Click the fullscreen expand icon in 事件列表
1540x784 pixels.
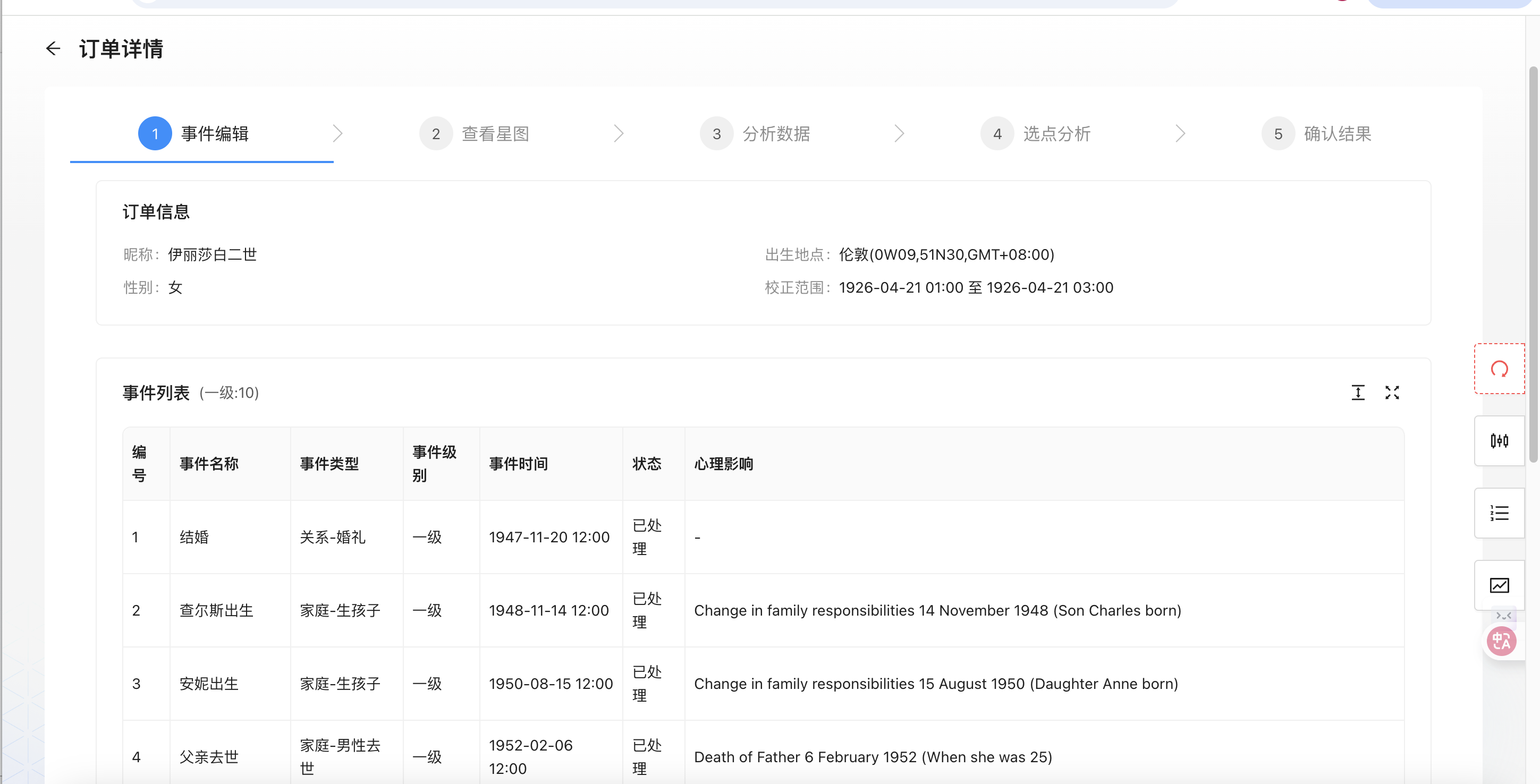(1392, 393)
